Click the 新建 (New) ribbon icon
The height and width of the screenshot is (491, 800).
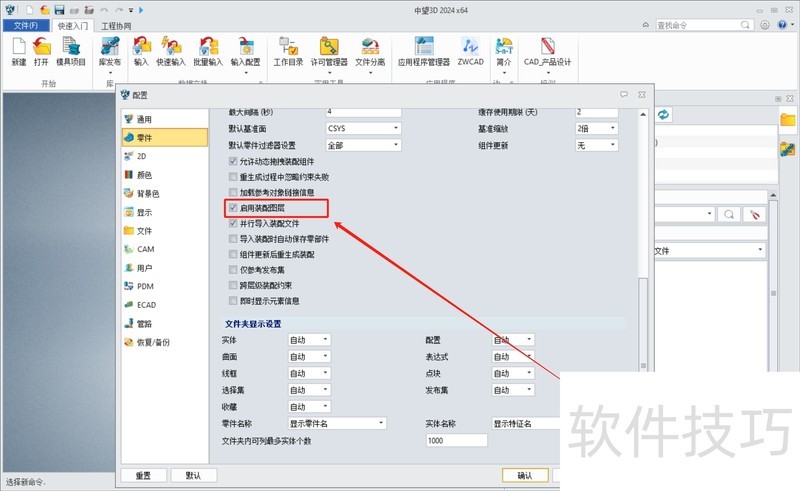(19, 52)
